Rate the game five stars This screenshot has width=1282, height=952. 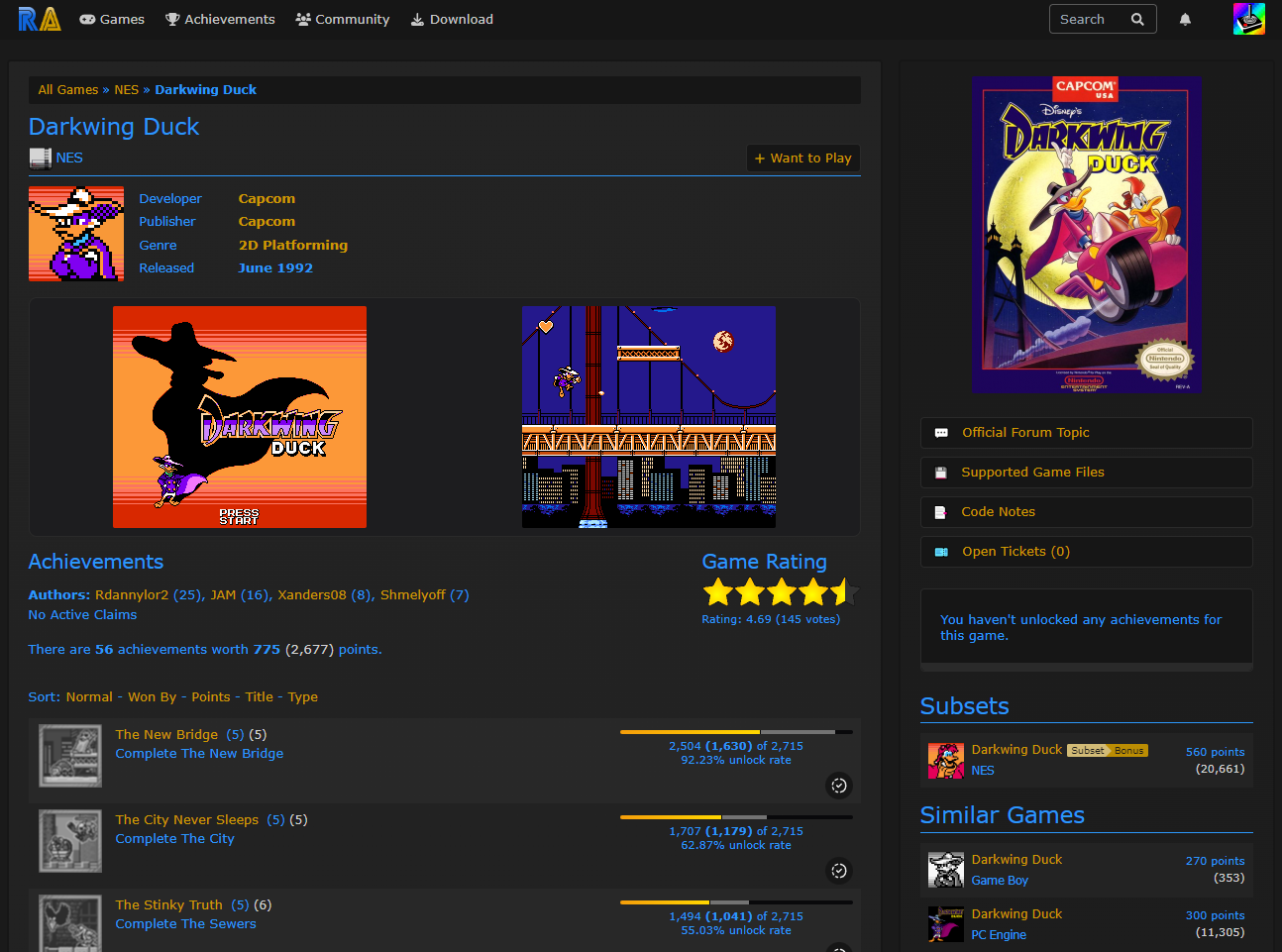click(844, 592)
